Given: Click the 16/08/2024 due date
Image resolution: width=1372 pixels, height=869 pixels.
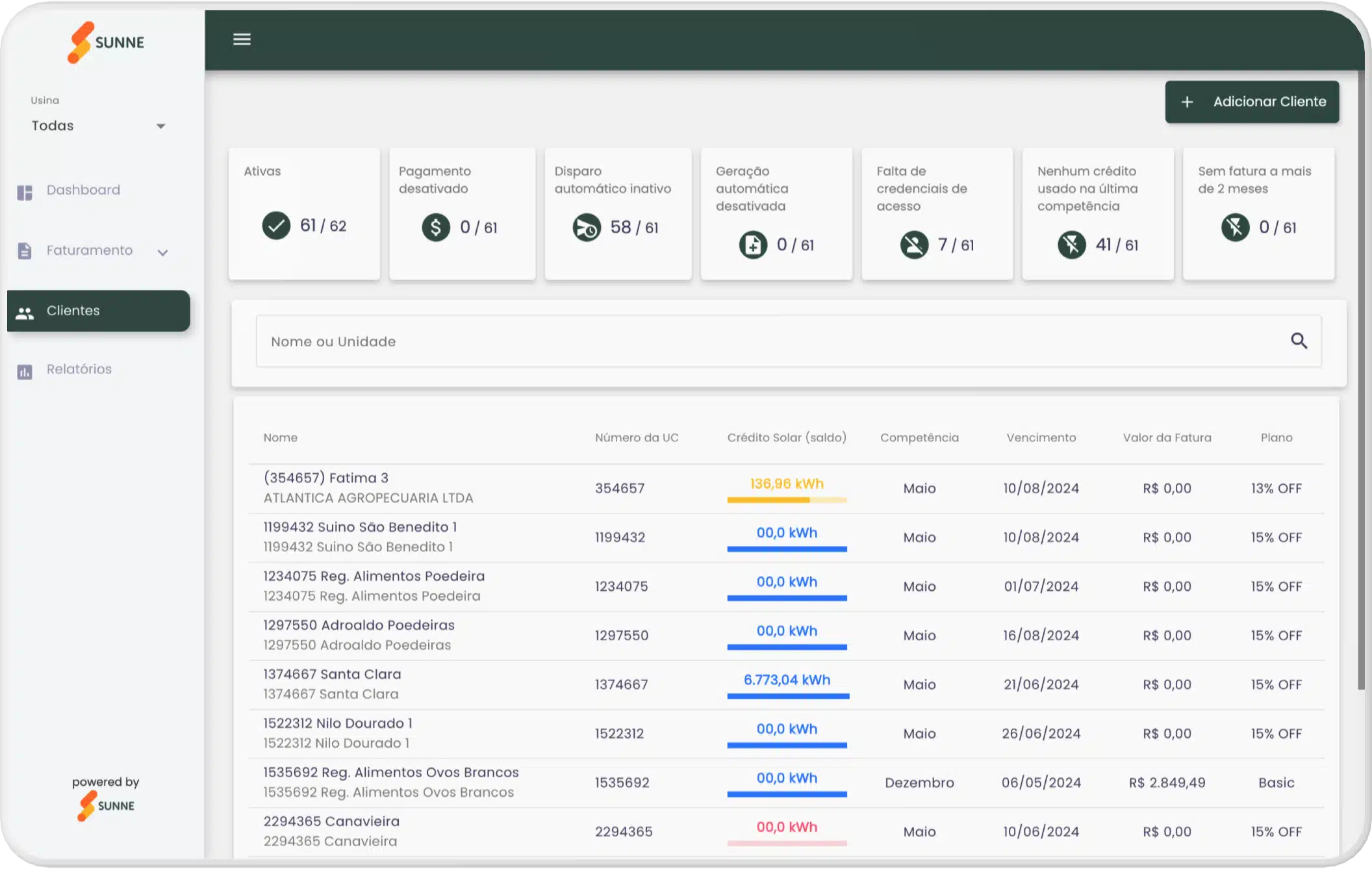Looking at the screenshot, I should 1041,636.
